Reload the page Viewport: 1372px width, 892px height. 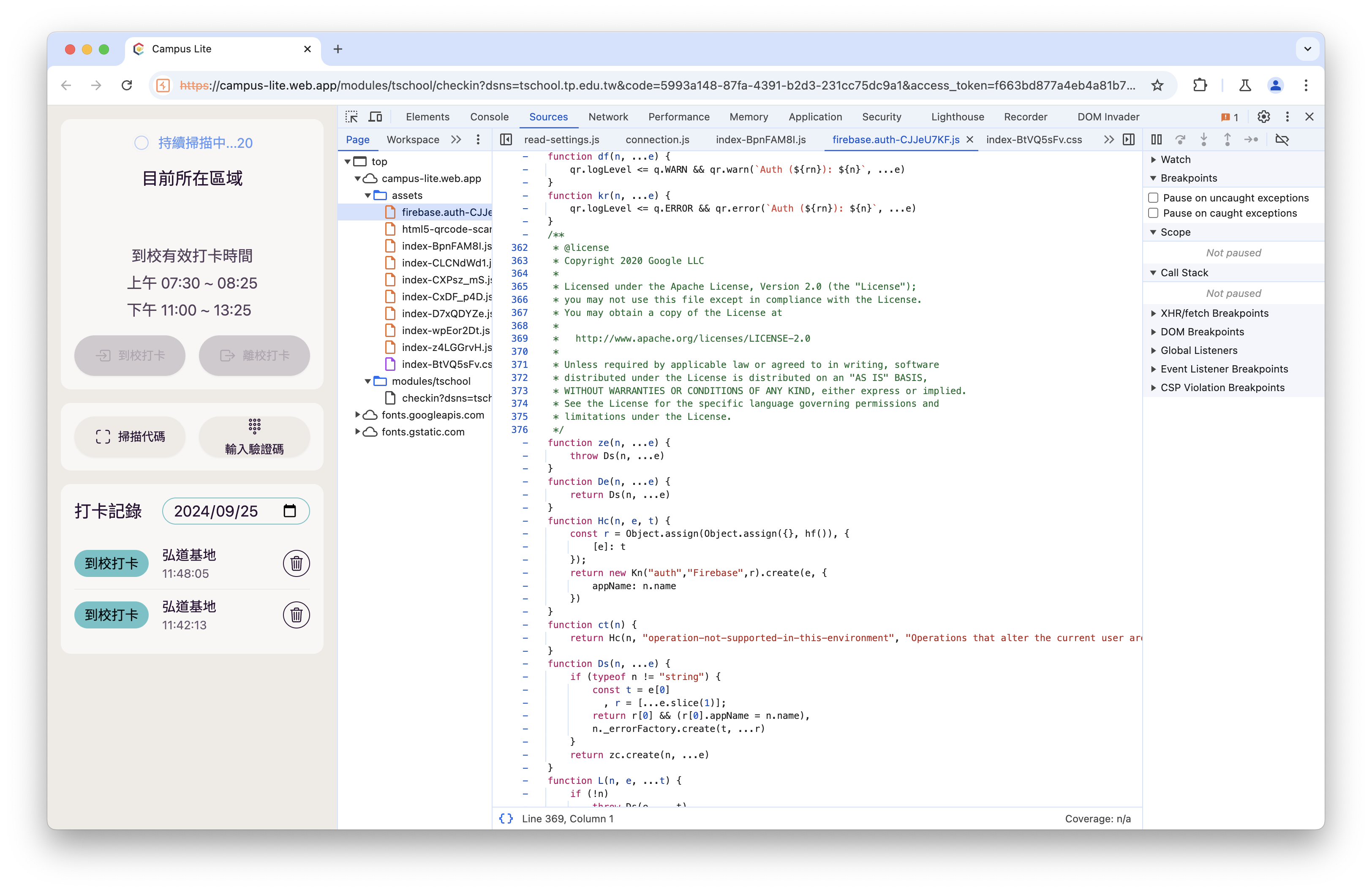click(x=127, y=85)
